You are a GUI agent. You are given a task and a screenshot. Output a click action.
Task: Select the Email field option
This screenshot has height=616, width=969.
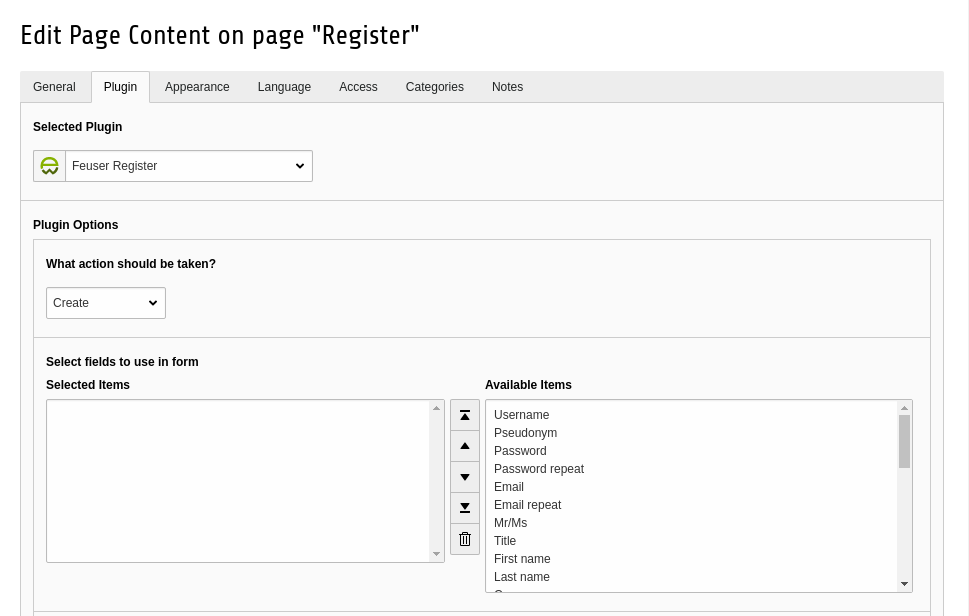click(509, 487)
